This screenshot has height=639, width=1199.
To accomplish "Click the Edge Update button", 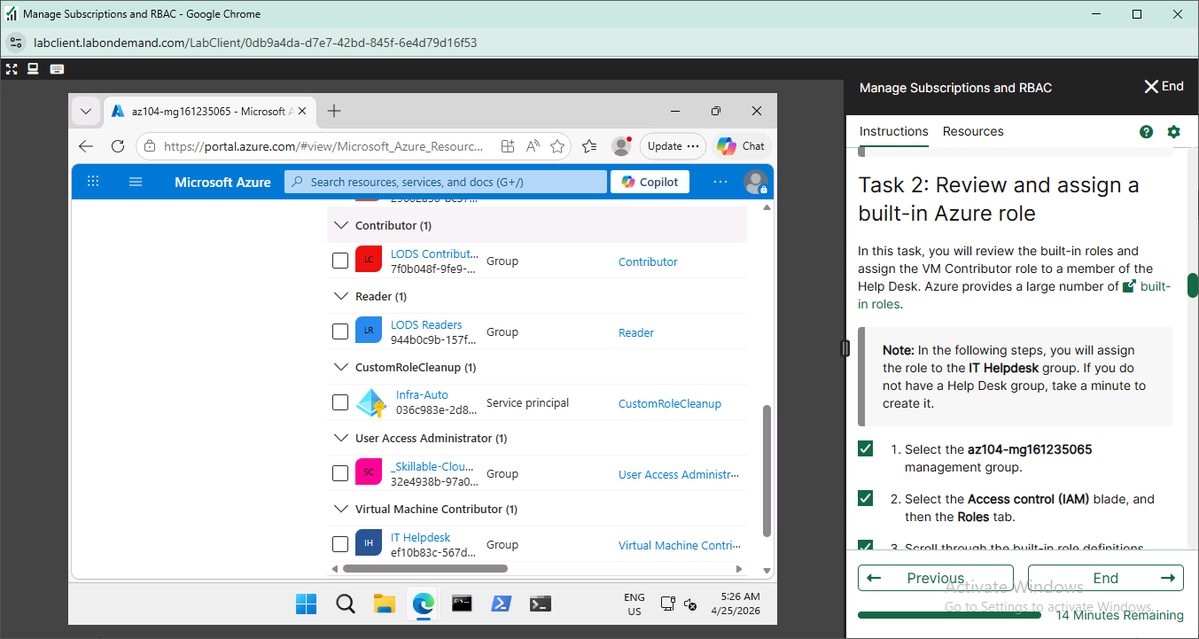I will (x=673, y=146).
